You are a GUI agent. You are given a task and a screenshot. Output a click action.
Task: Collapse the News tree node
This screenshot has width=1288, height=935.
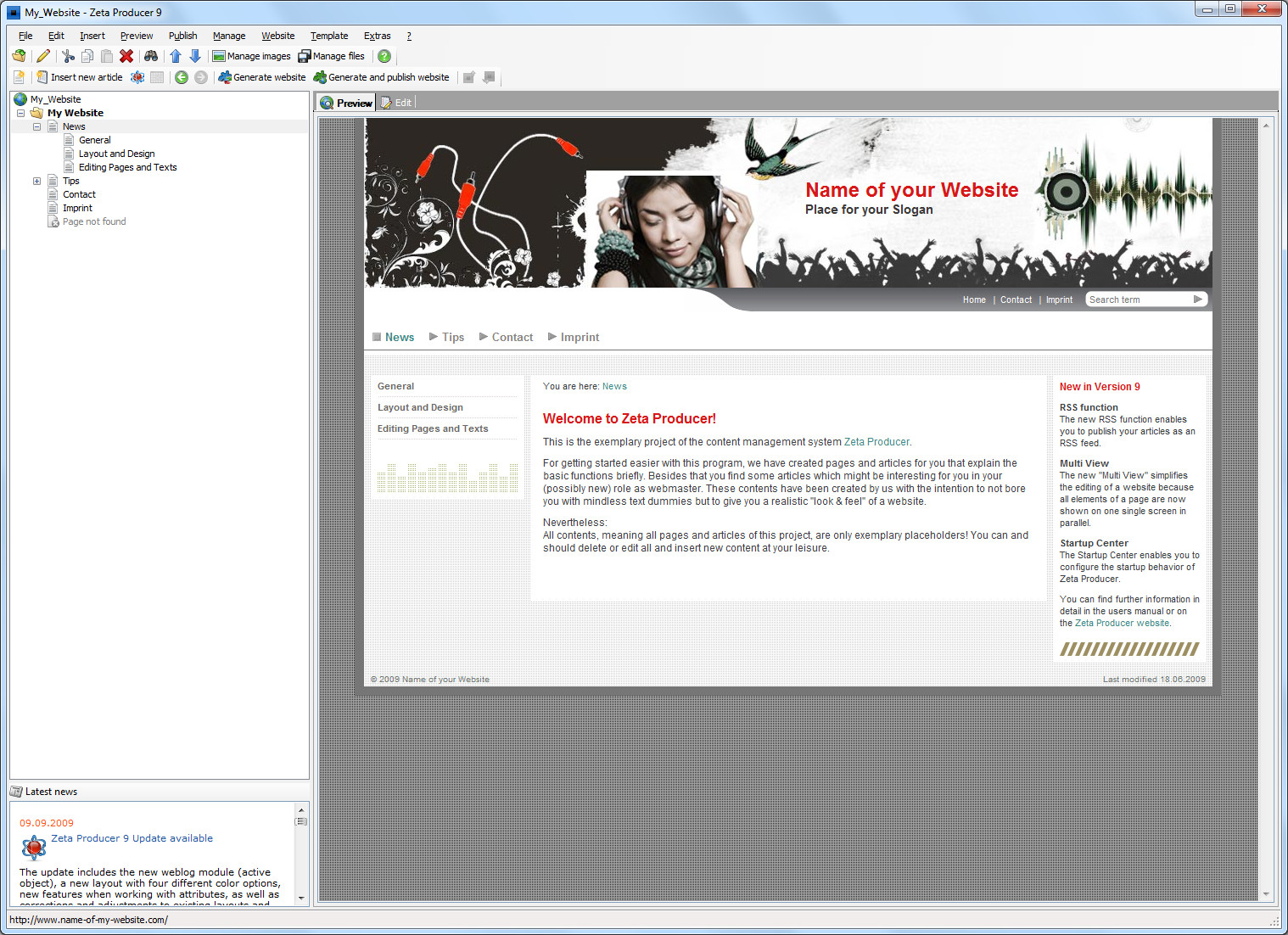click(36, 126)
